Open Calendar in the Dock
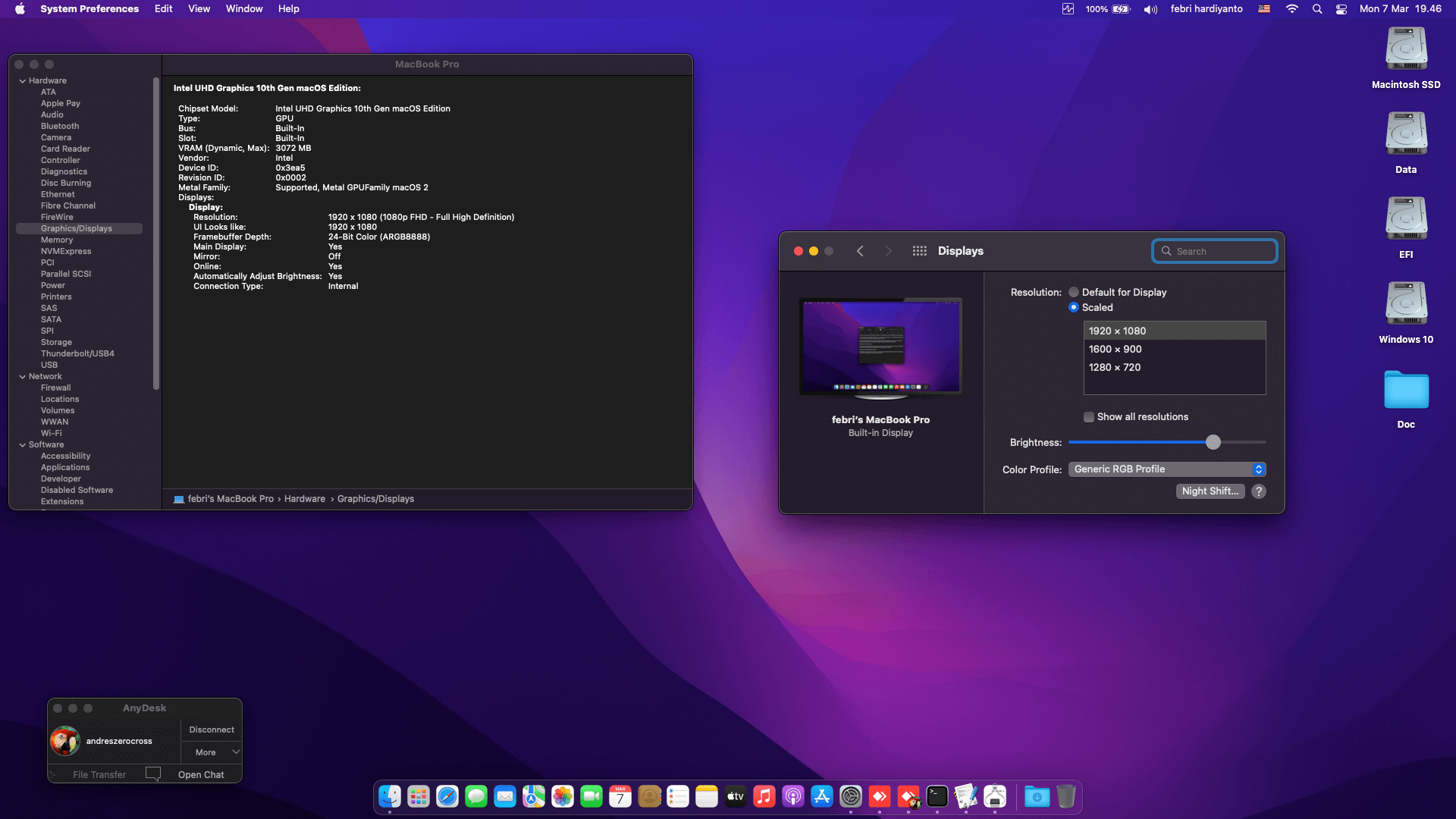 [620, 796]
